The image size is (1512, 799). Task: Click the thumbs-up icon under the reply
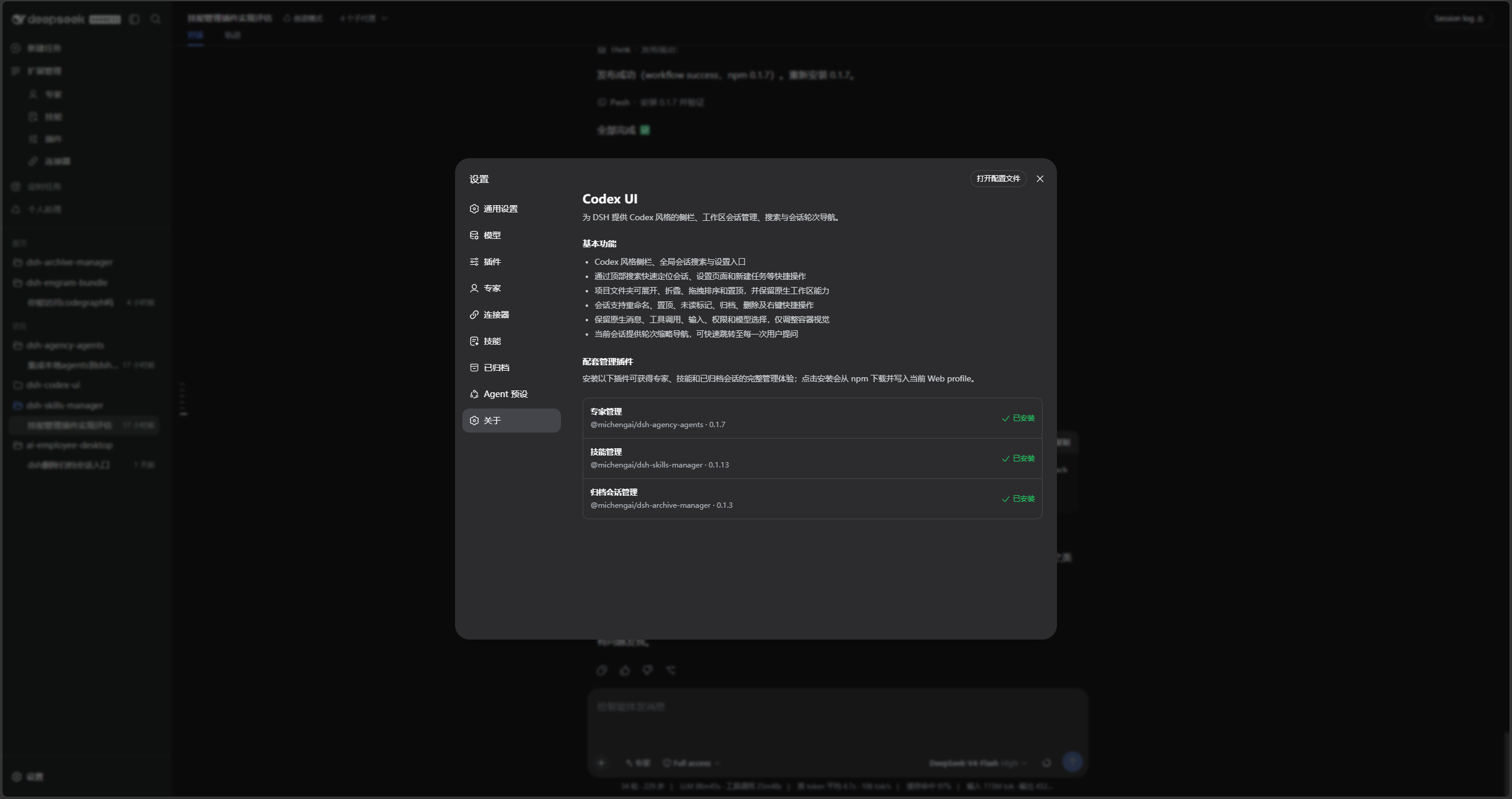click(x=625, y=670)
